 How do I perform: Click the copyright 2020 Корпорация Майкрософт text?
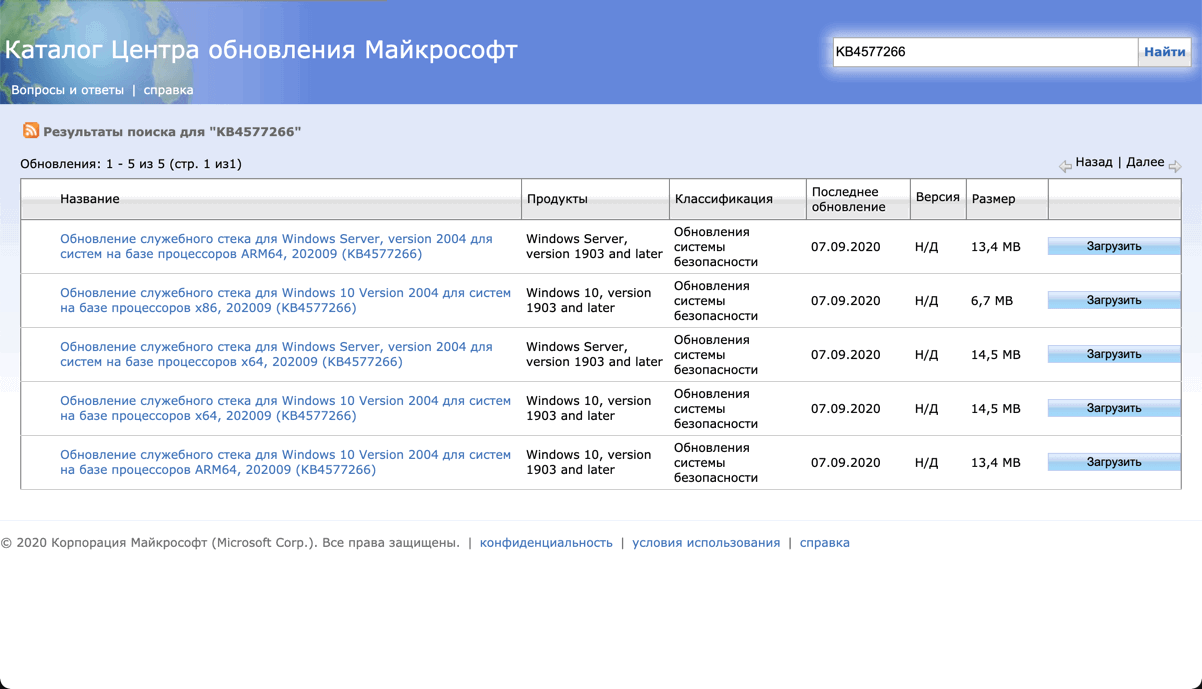(x=230, y=543)
